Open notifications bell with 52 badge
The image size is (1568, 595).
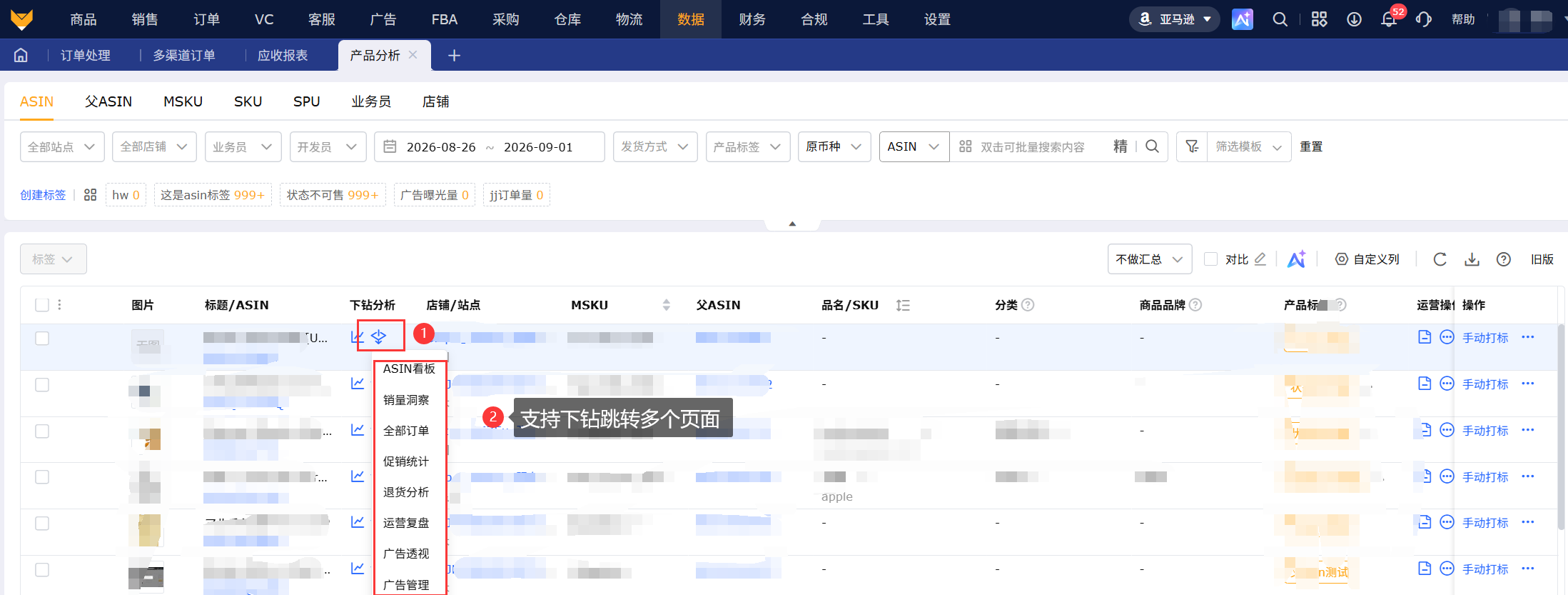[1389, 19]
